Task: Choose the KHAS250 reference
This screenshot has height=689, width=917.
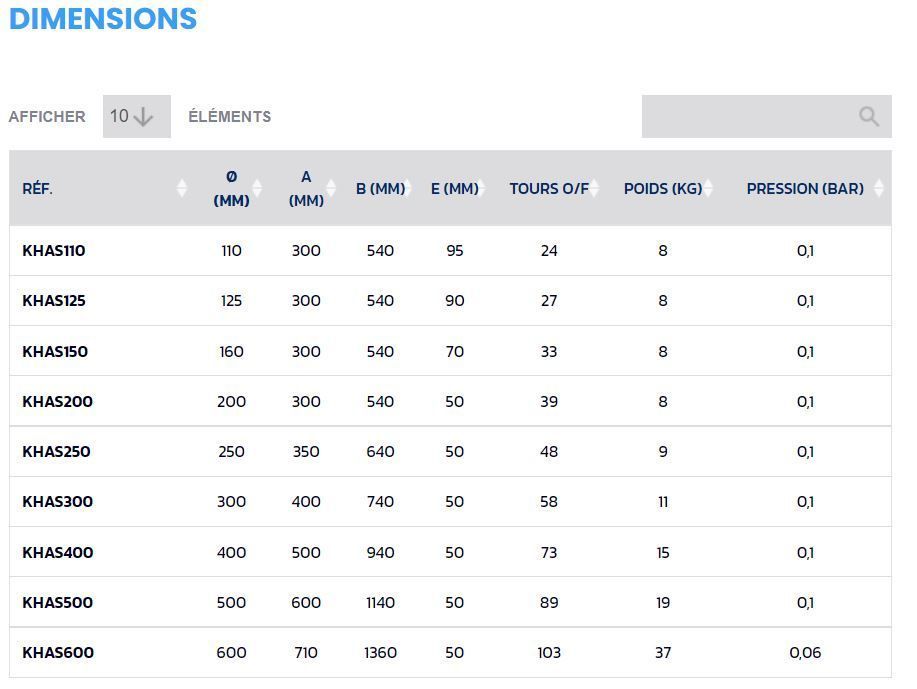Action: pyautogui.click(x=56, y=452)
